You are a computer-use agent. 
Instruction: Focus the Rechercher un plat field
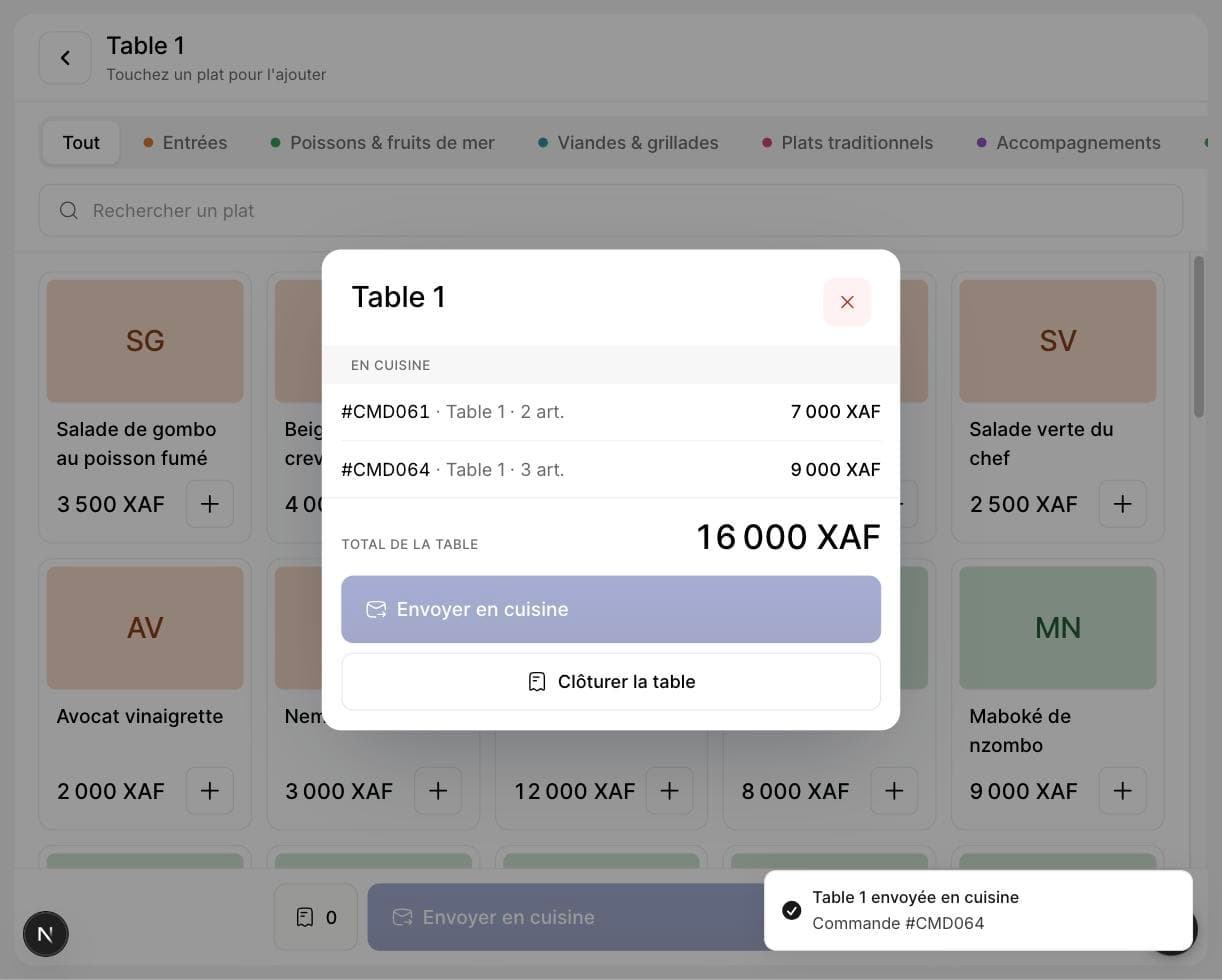(611, 211)
